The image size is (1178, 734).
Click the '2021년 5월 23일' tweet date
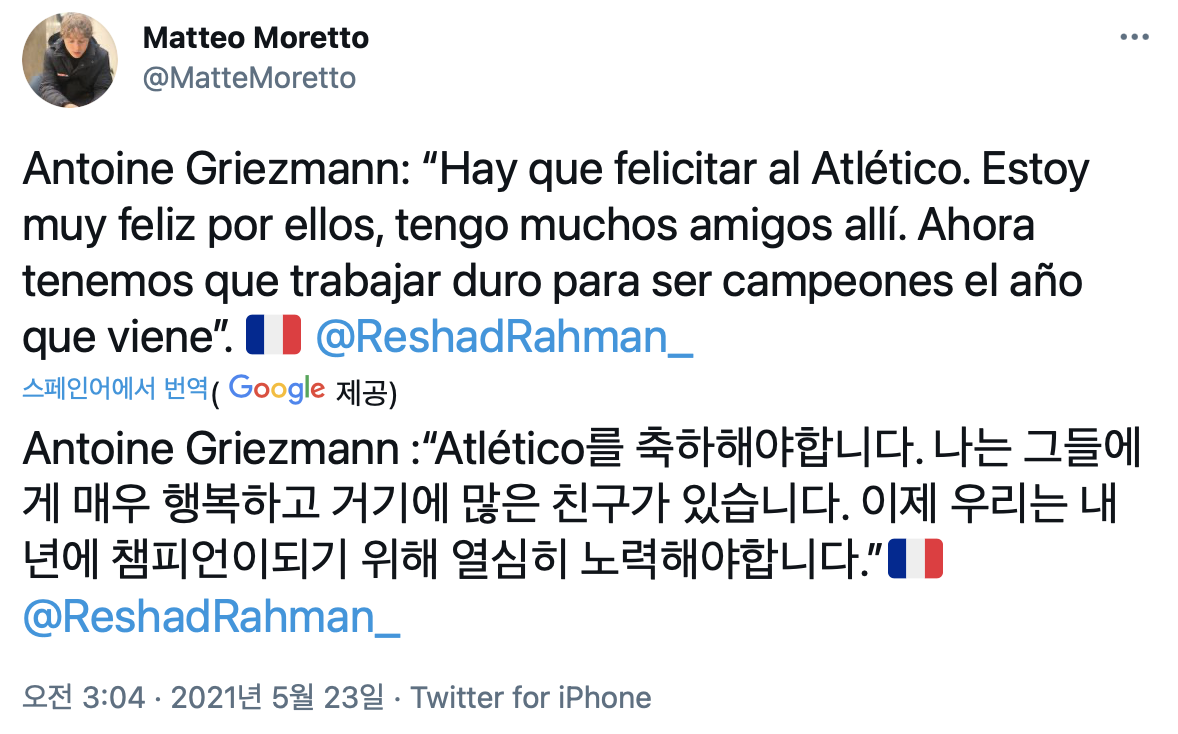(x=277, y=697)
